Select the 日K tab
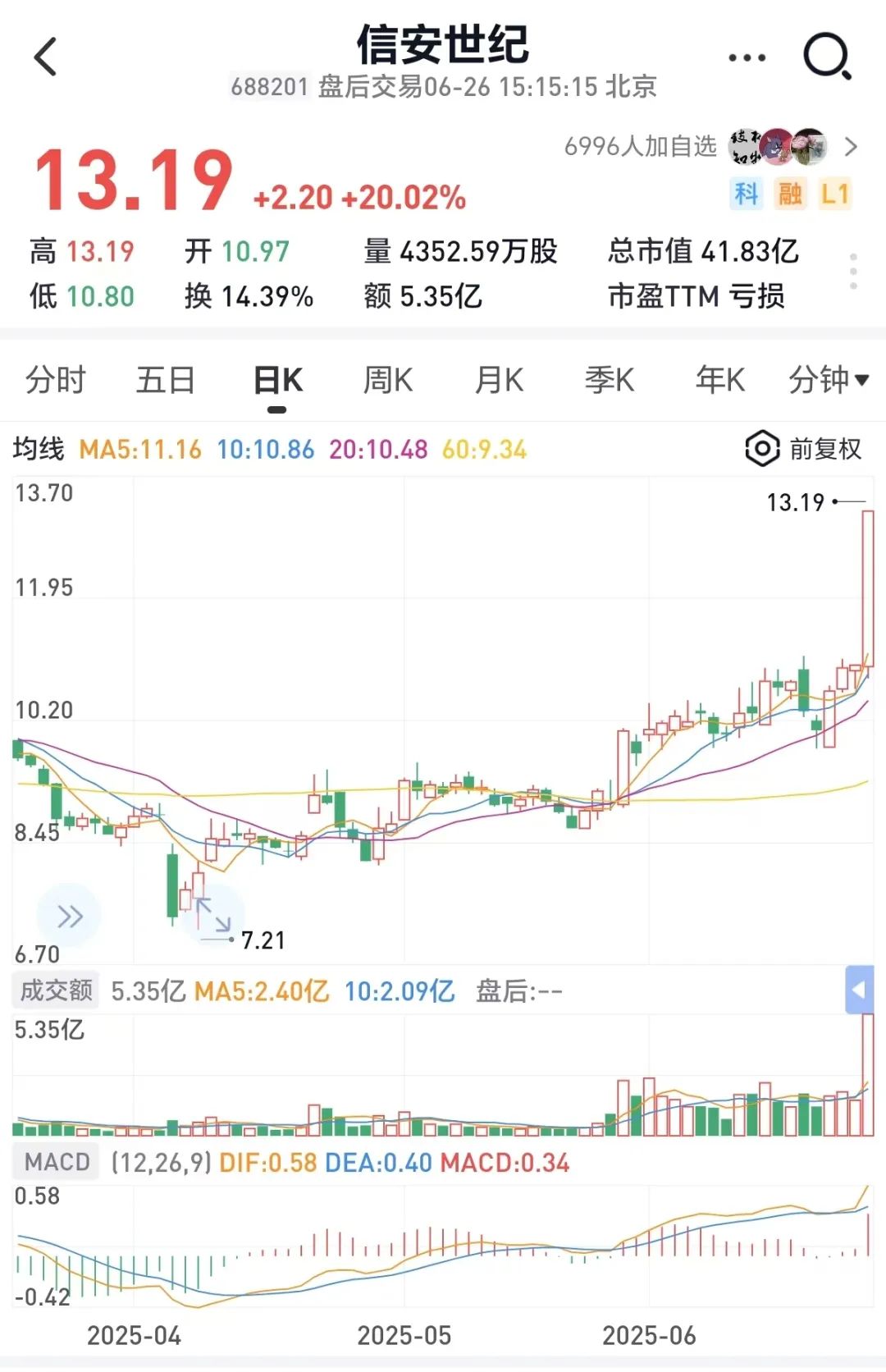Screen dimensions: 886x1372 277,379
